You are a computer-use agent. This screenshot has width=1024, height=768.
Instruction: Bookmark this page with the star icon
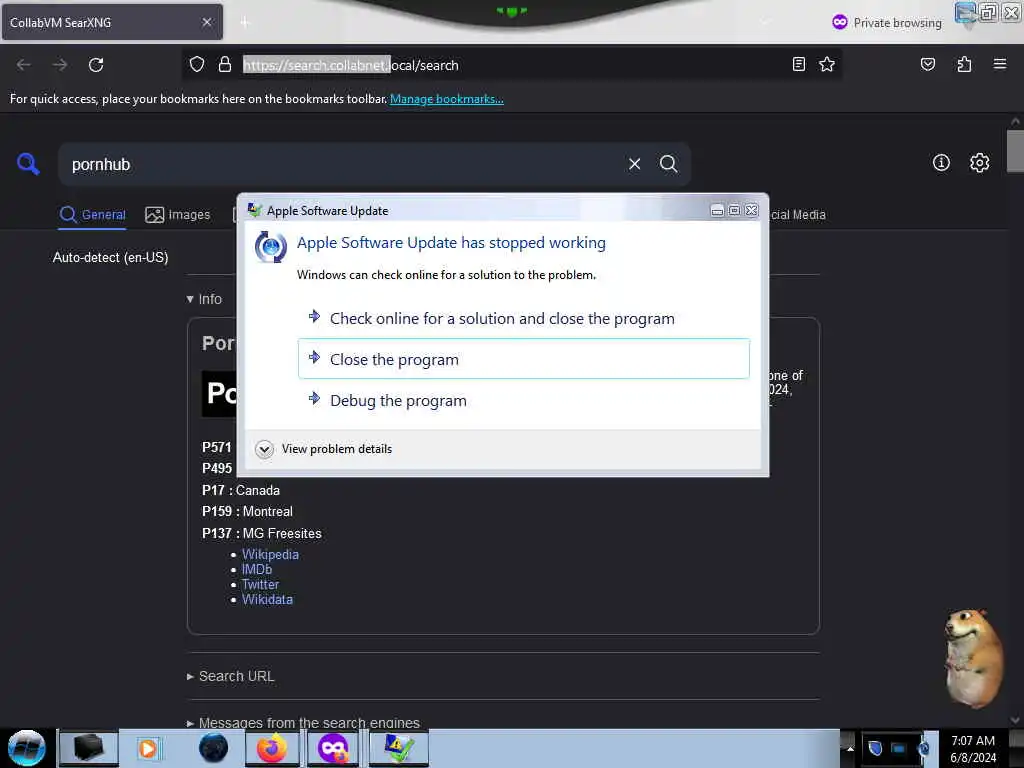tap(827, 64)
